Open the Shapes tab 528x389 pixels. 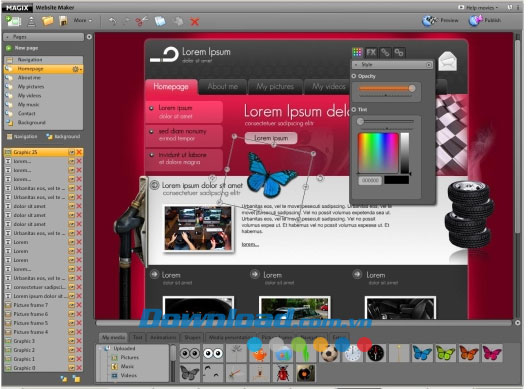pos(192,337)
